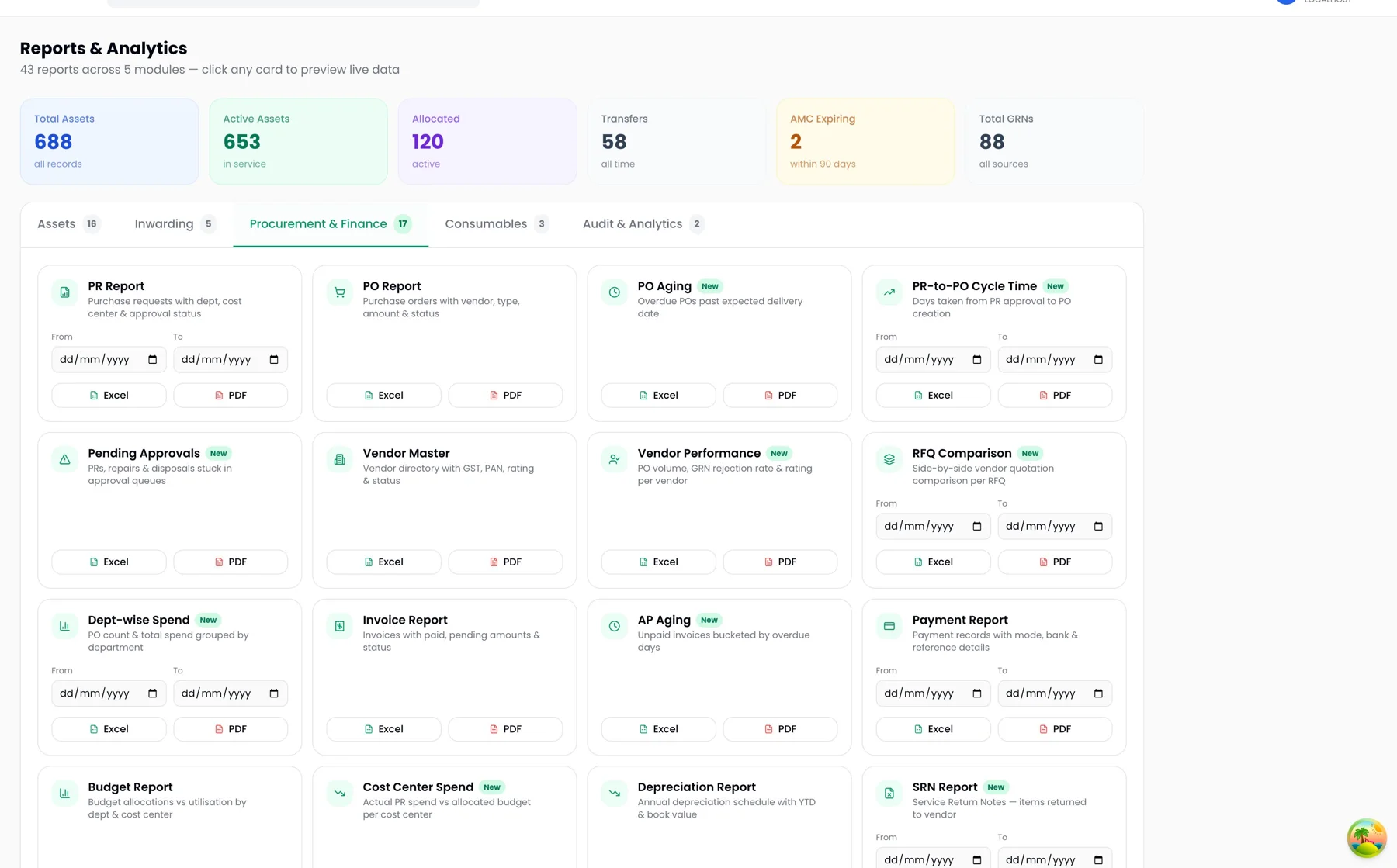1397x868 pixels.
Task: Click the palm tree floating icon
Action: click(1367, 838)
